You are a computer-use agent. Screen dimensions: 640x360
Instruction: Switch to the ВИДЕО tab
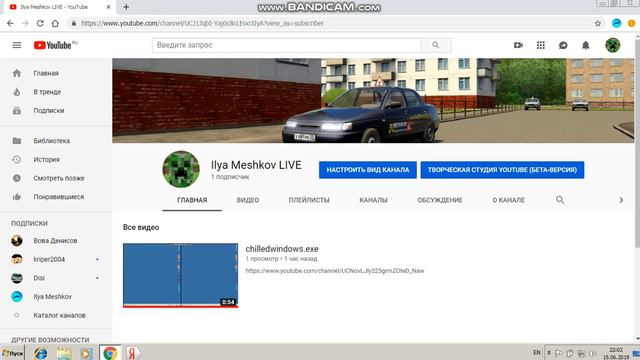[x=248, y=200]
